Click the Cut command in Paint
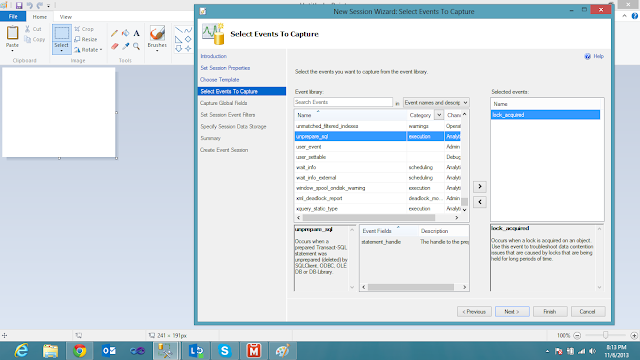640x360 pixels. tap(33, 29)
